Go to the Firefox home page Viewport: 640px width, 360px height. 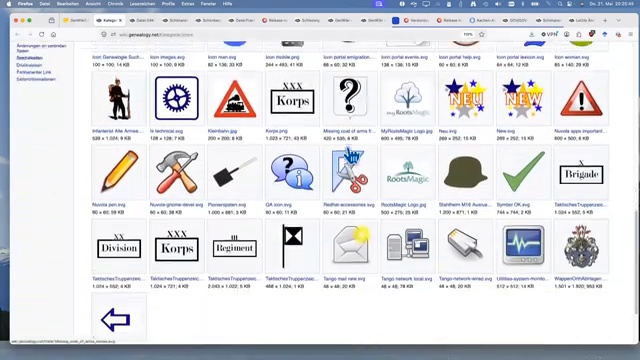coord(53,35)
